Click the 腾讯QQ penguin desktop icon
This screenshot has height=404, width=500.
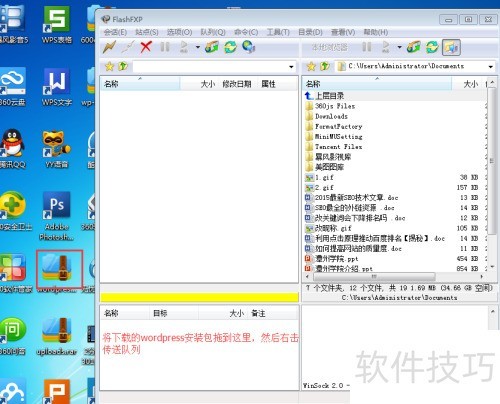(13, 148)
